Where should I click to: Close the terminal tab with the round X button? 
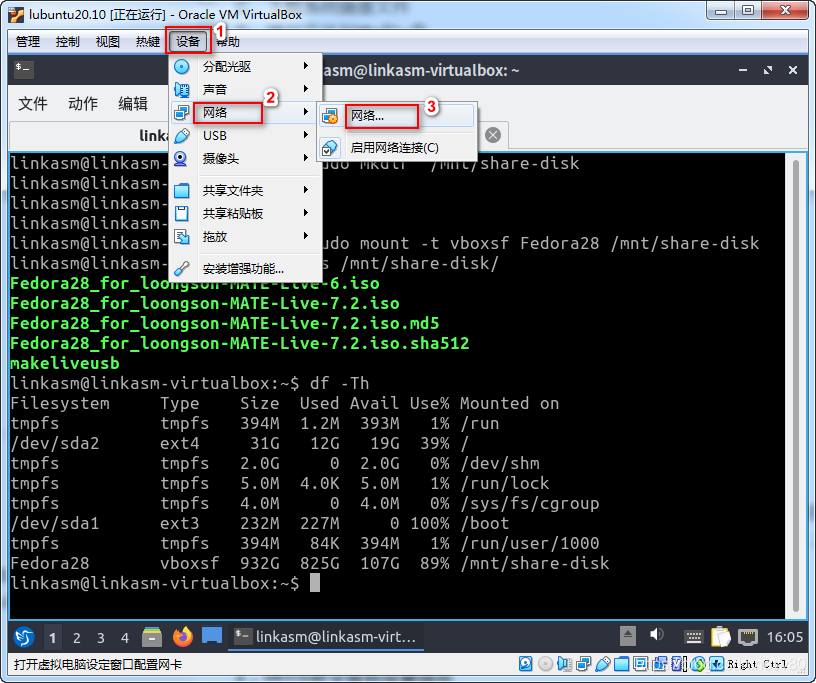tap(493, 135)
